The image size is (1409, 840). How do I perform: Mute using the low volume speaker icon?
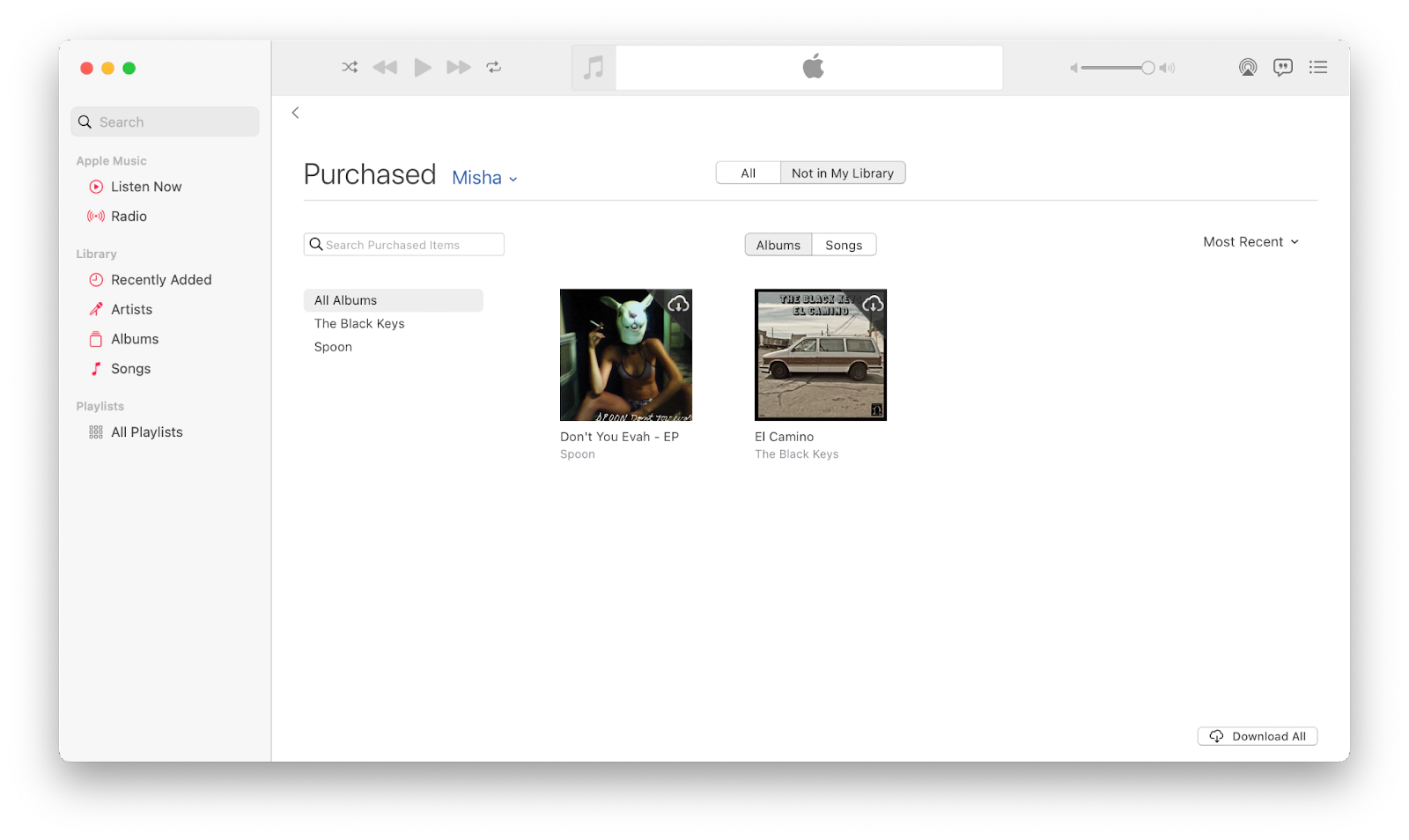[x=1073, y=68]
